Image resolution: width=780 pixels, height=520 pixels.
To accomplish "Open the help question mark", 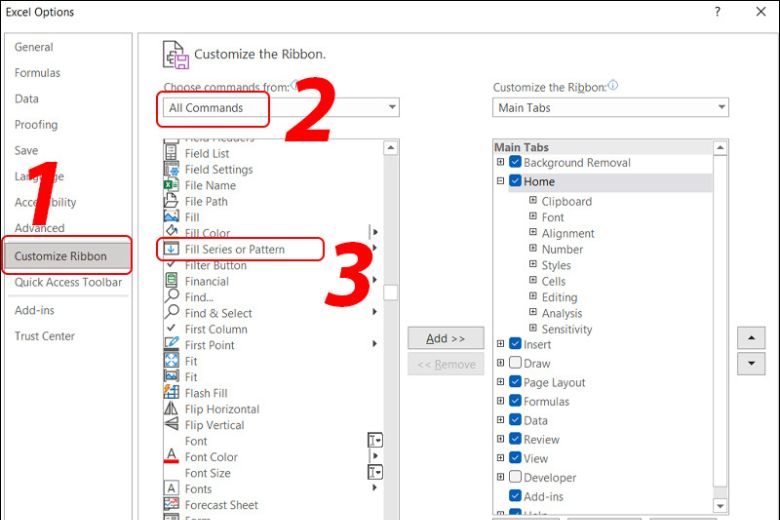I will click(717, 11).
